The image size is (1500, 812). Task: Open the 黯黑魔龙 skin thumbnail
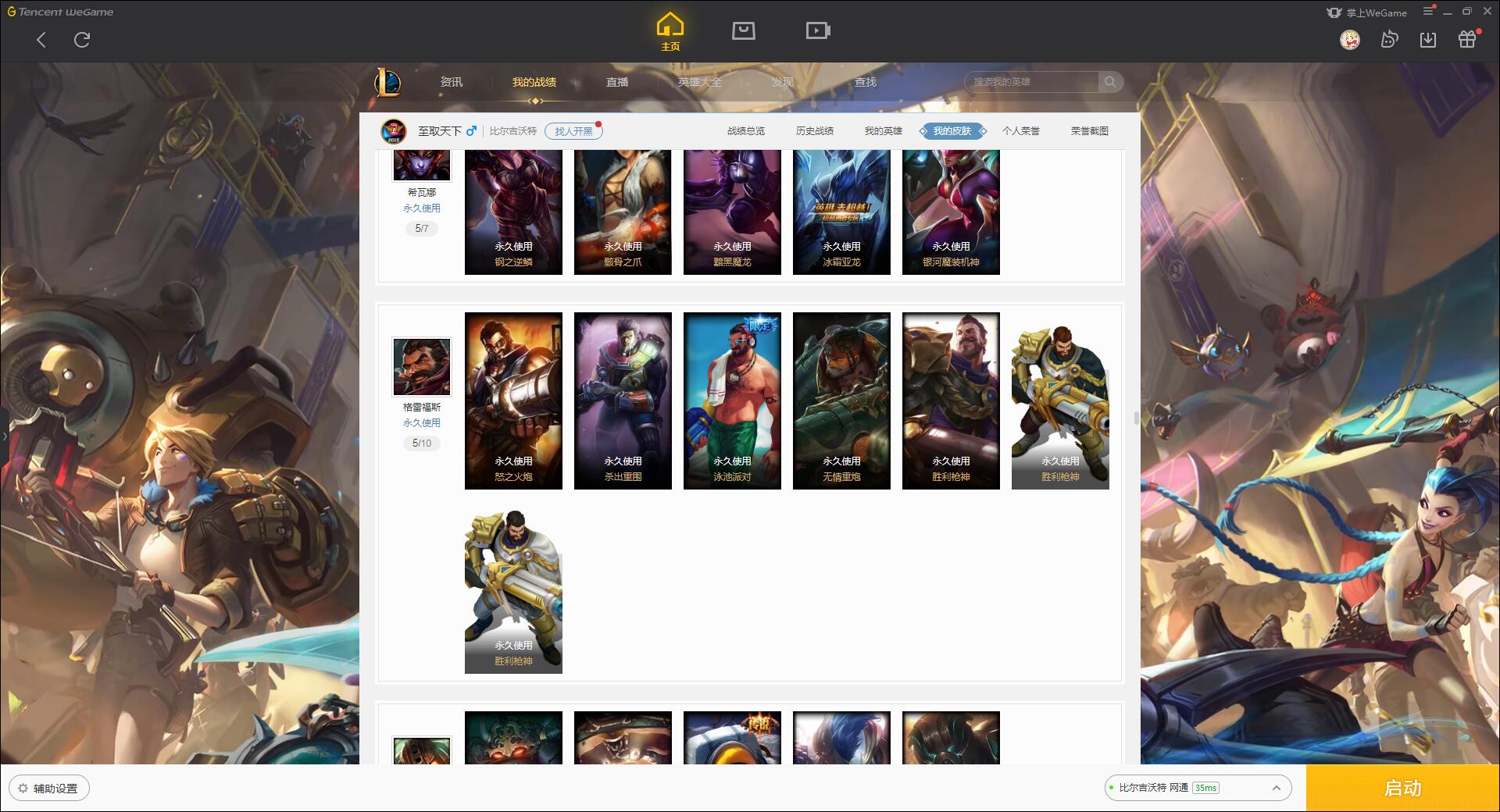pos(732,212)
